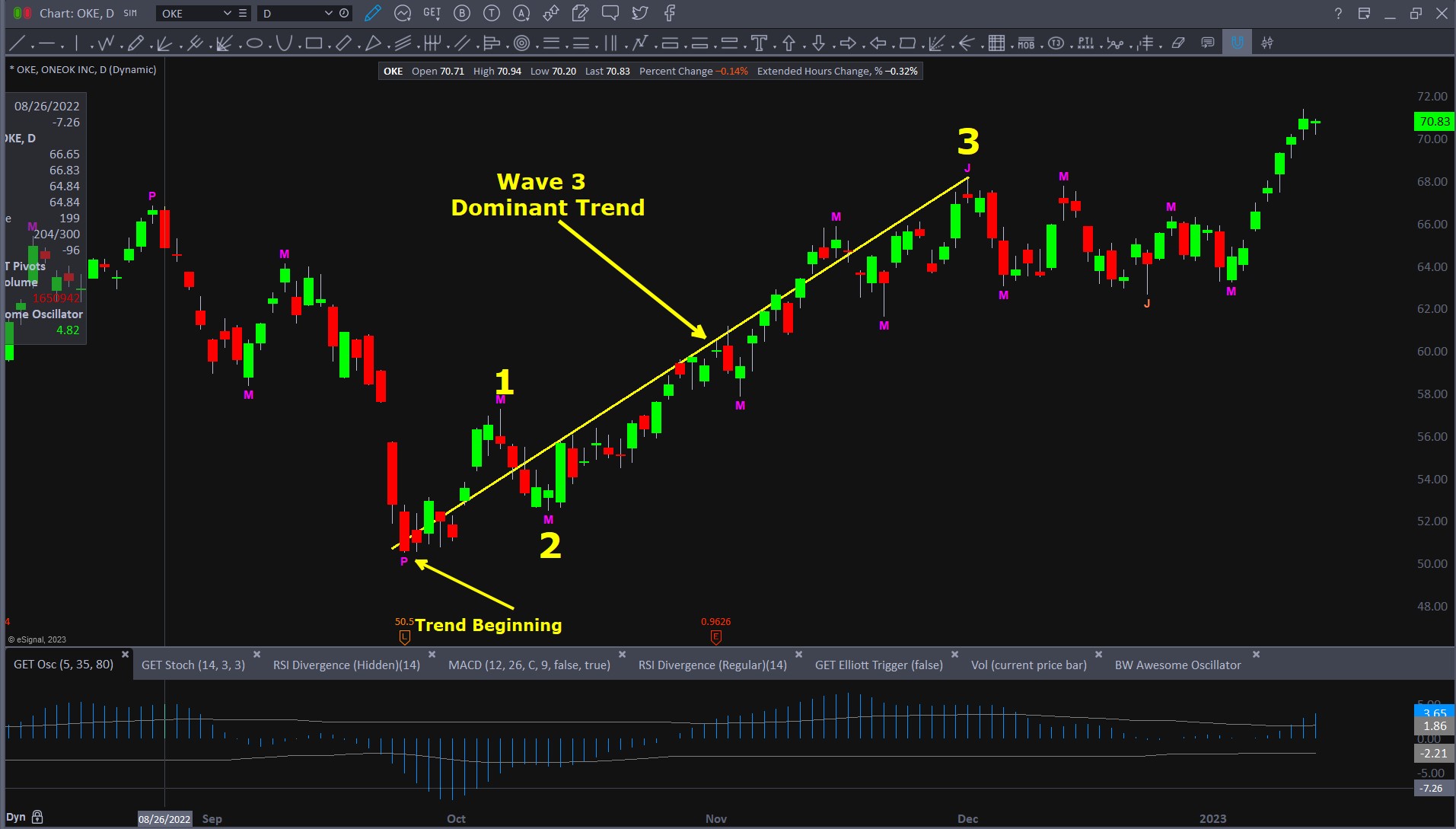Image resolution: width=1456 pixels, height=829 pixels.
Task: Click the help question mark button
Action: click(1338, 13)
